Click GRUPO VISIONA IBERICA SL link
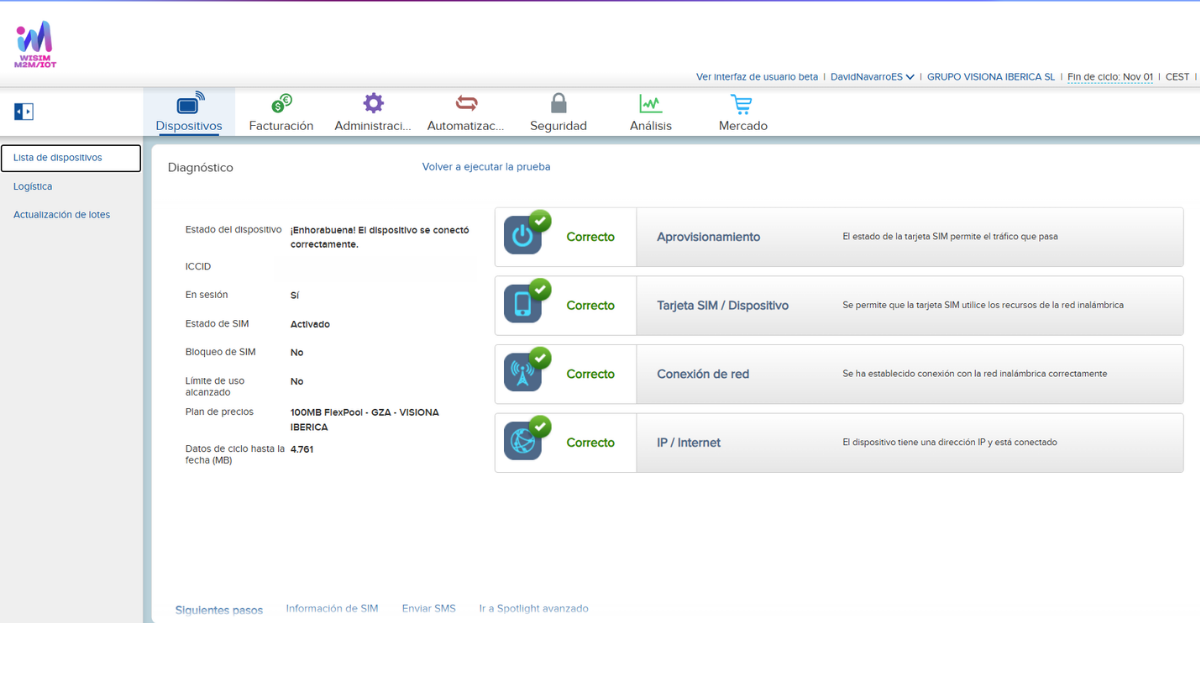 pyautogui.click(x=991, y=76)
